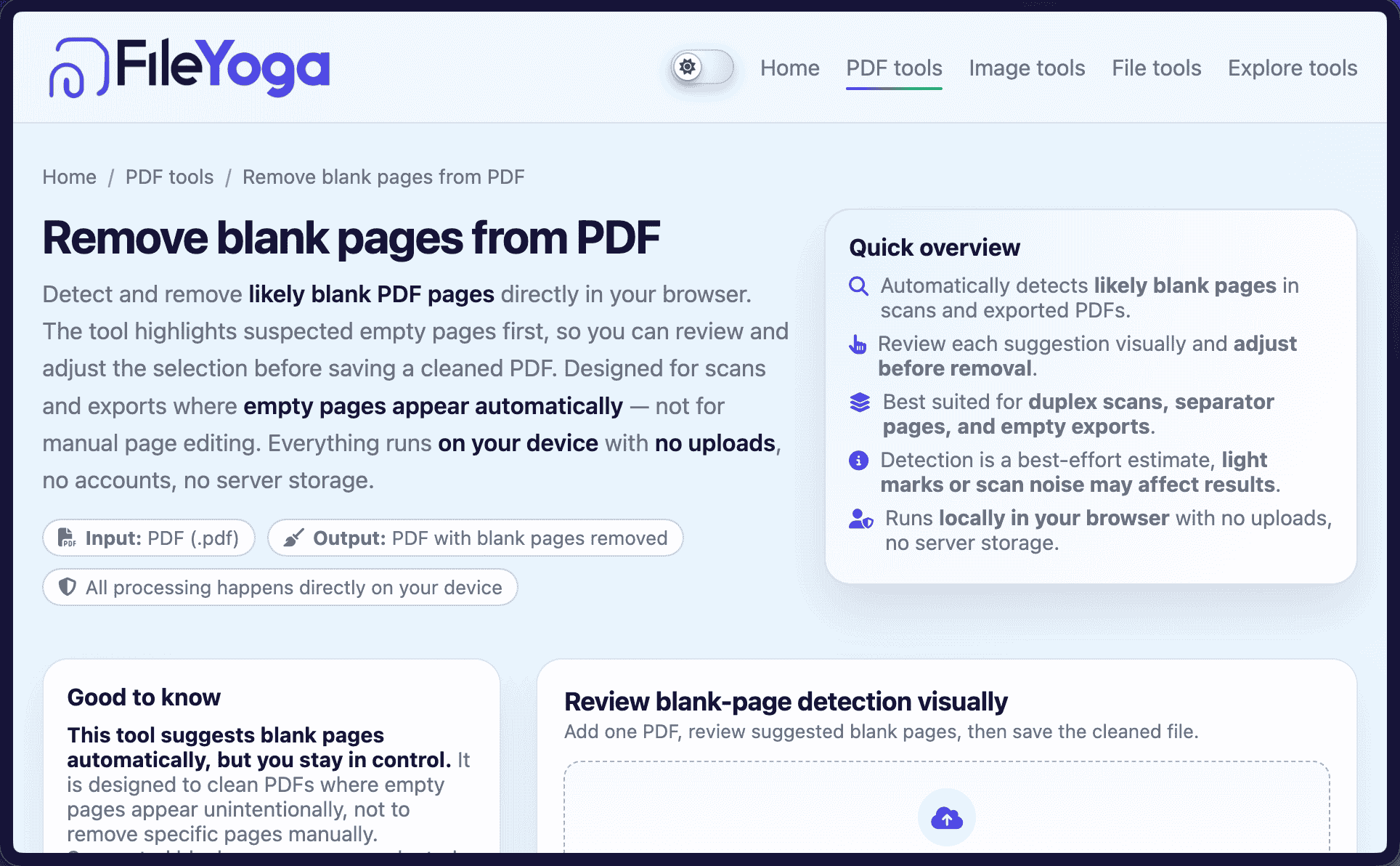Go to PDF tools in the breadcrumb
This screenshot has width=1400, height=866.
pyautogui.click(x=169, y=177)
